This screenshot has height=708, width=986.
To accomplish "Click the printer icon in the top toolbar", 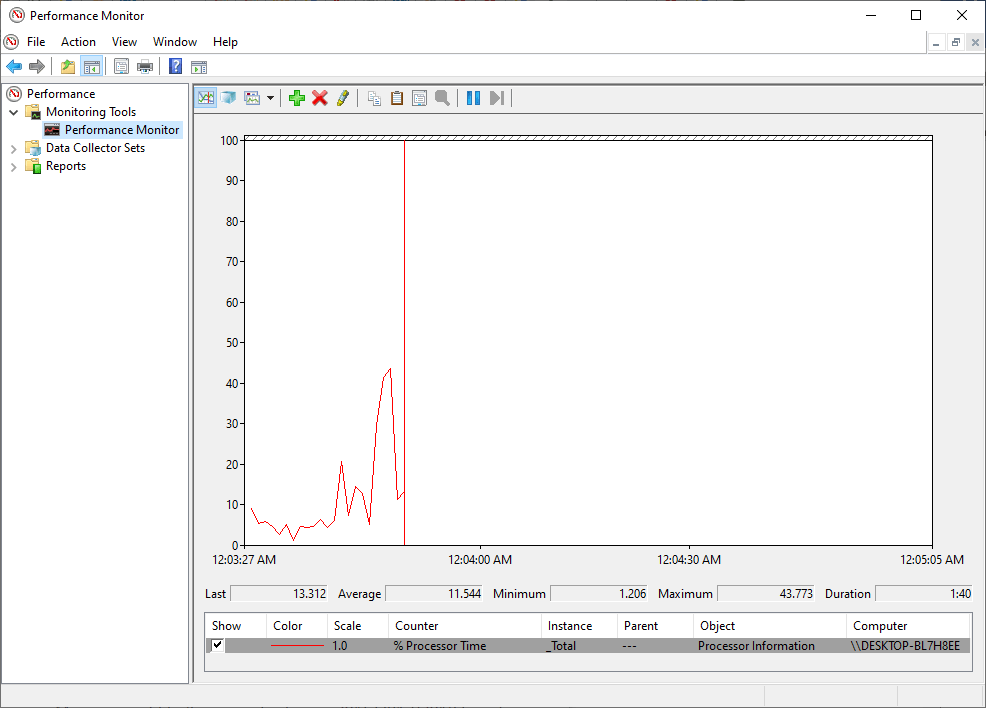I will [145, 66].
